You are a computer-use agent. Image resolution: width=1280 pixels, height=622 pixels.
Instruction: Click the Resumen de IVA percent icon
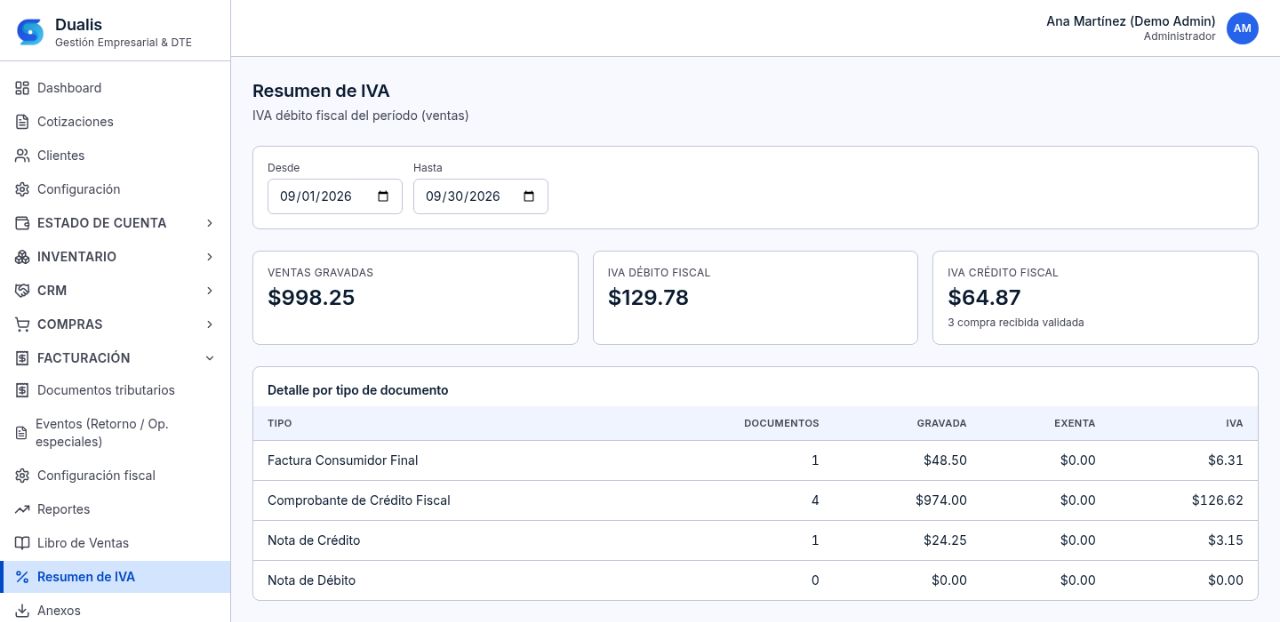[x=22, y=577]
